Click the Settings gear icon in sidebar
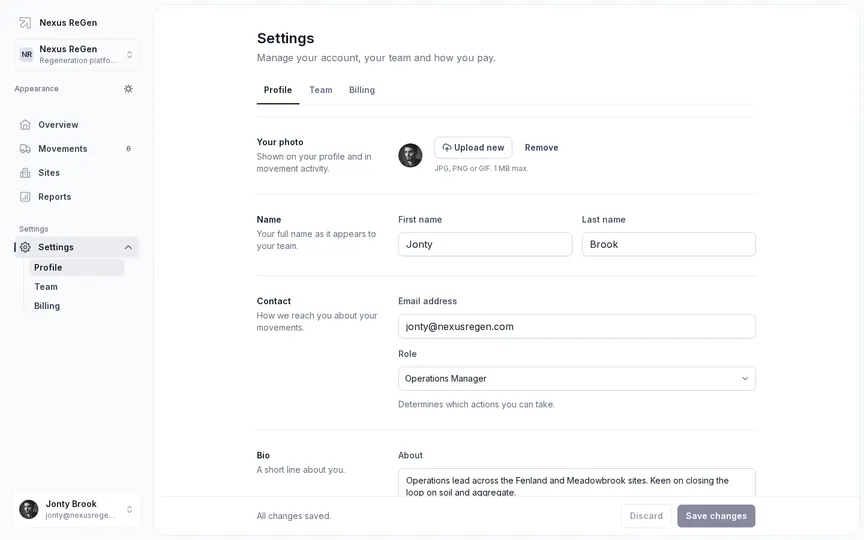This screenshot has width=864, height=540. pos(25,247)
